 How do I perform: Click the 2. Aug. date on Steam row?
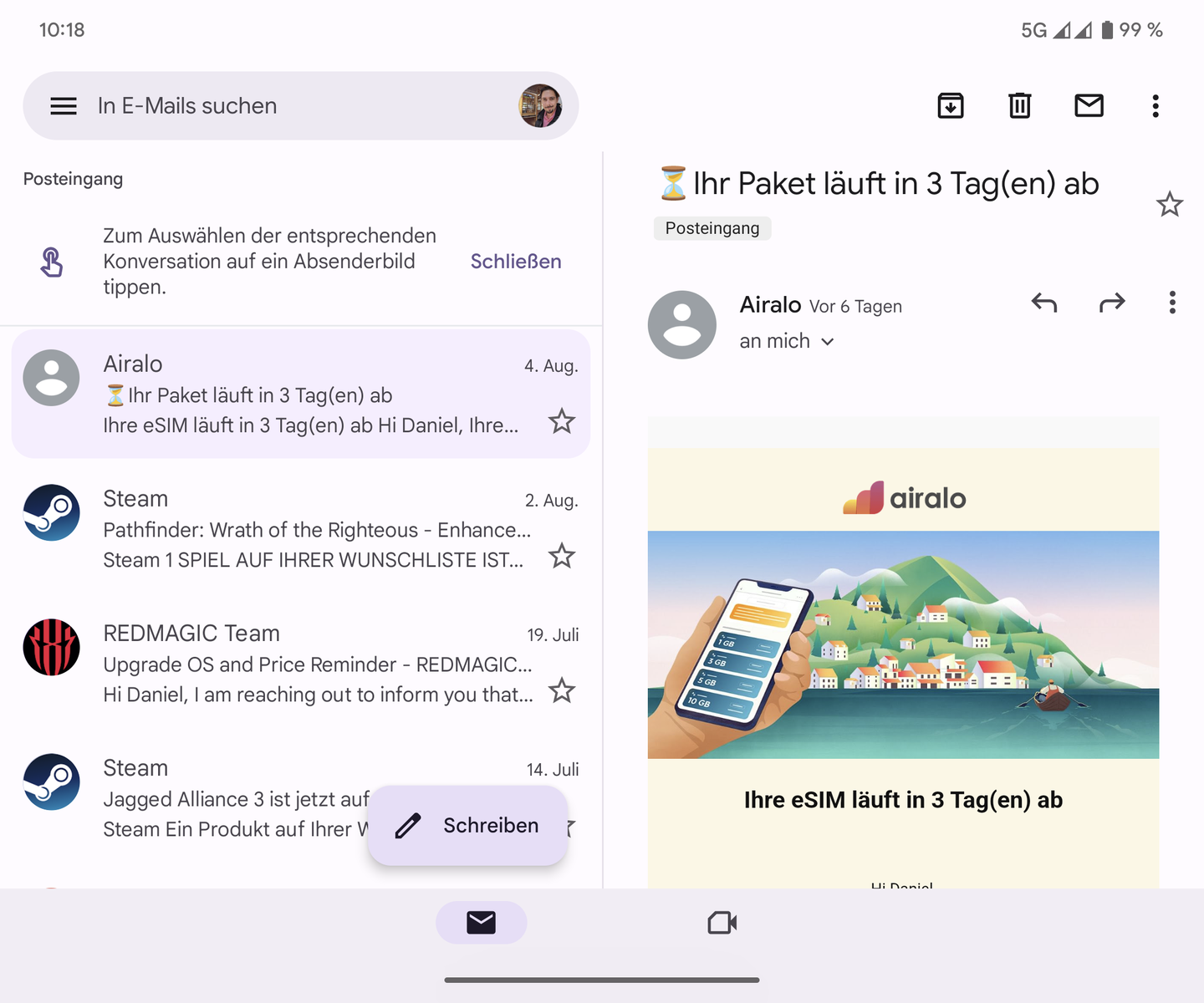(552, 500)
